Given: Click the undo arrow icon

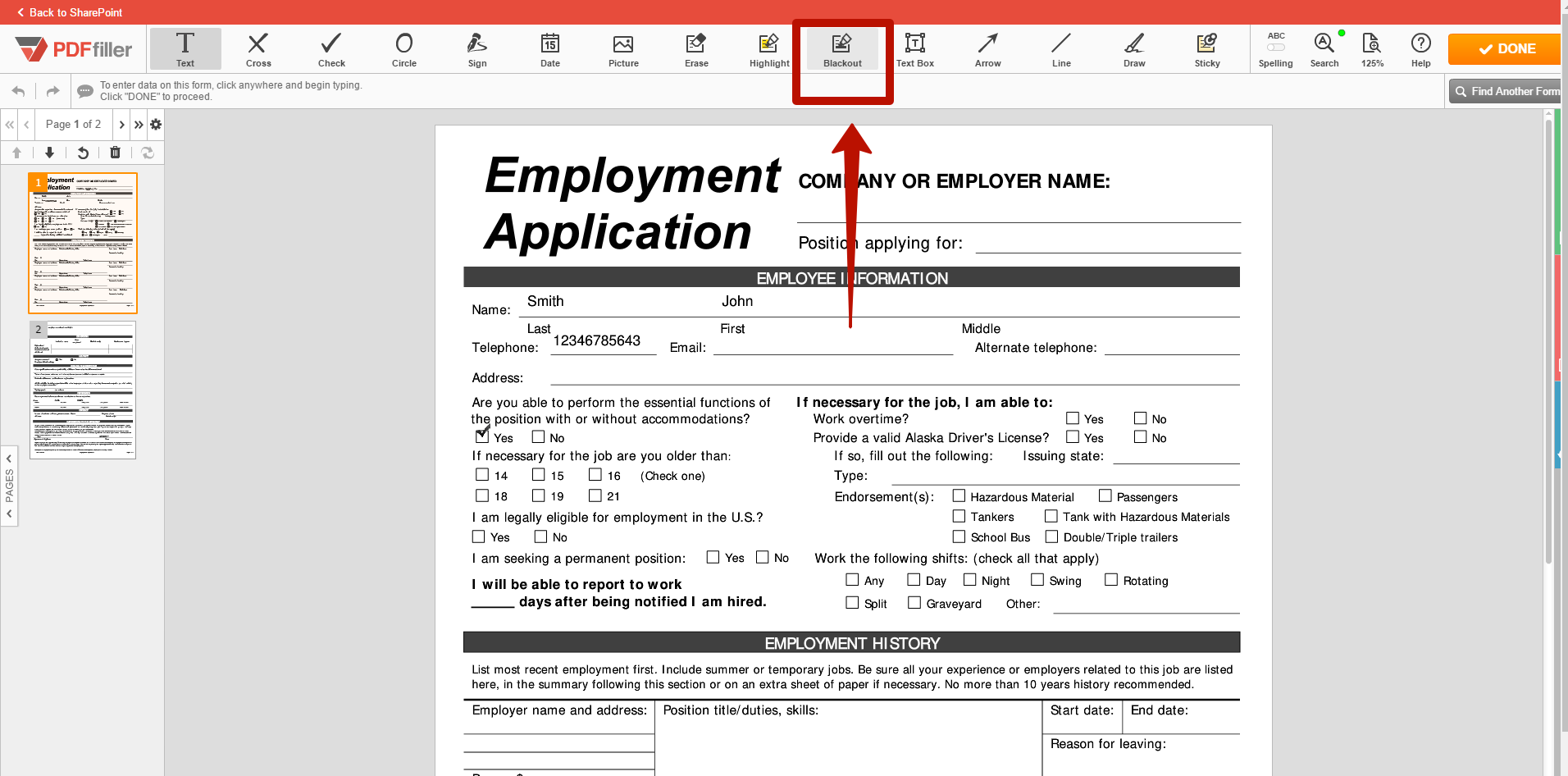Looking at the screenshot, I should [18, 91].
